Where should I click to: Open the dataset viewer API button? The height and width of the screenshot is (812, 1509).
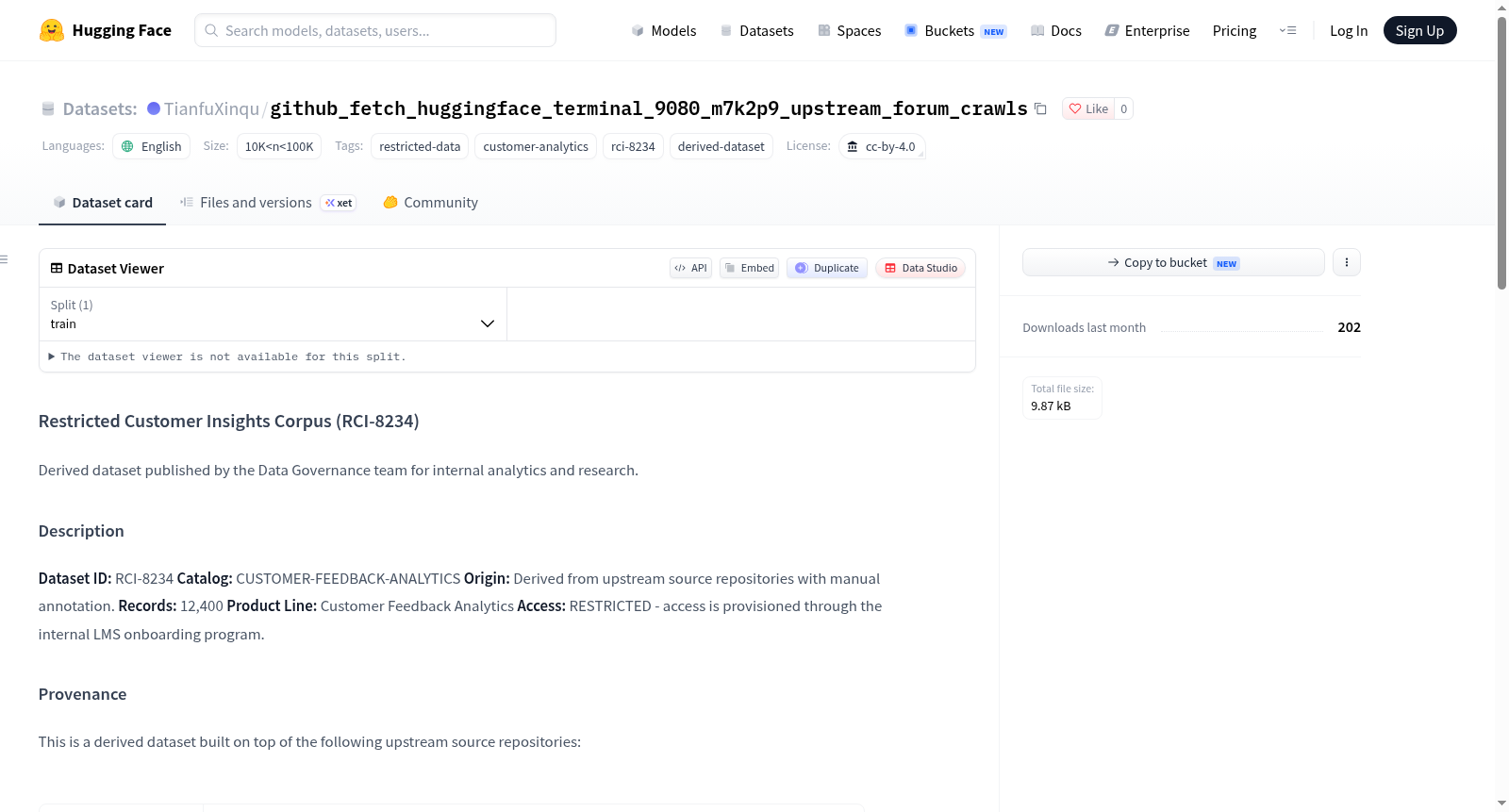(x=690, y=268)
